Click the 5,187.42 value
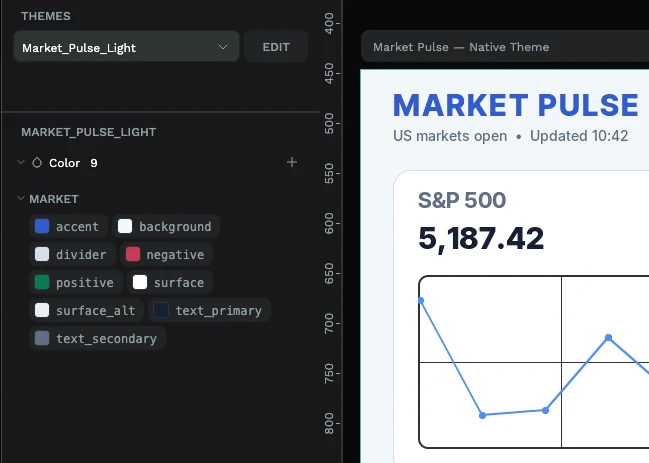Image resolution: width=649 pixels, height=463 pixels. (481, 238)
